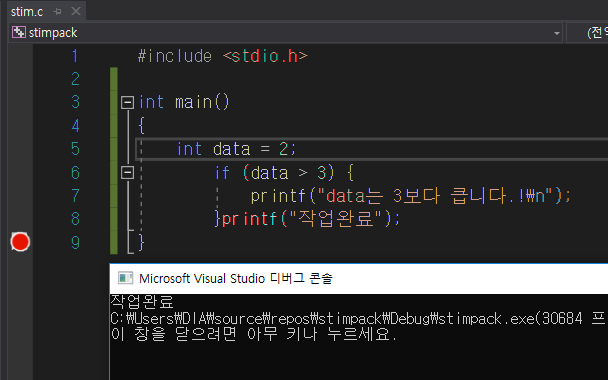Click the printf "data는 3보다 큽니다" line
608x380 pixels.
tap(411, 196)
